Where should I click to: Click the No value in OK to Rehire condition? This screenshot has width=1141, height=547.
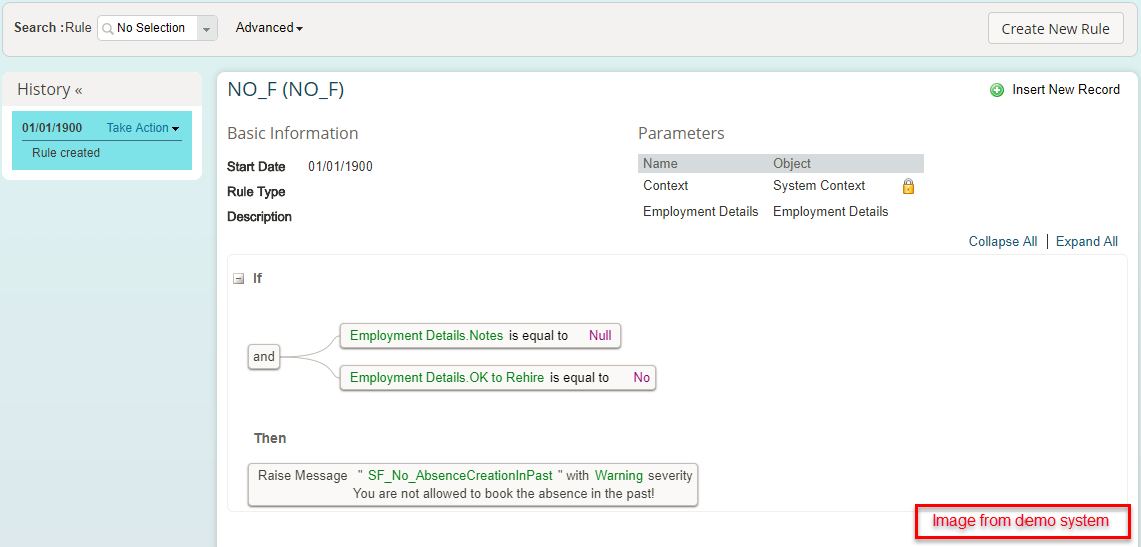point(642,378)
